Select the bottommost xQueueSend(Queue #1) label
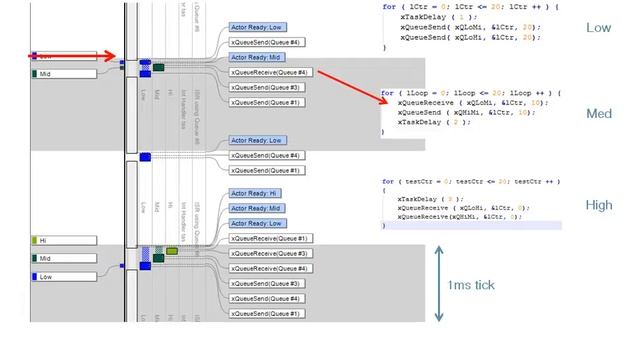 coord(267,314)
